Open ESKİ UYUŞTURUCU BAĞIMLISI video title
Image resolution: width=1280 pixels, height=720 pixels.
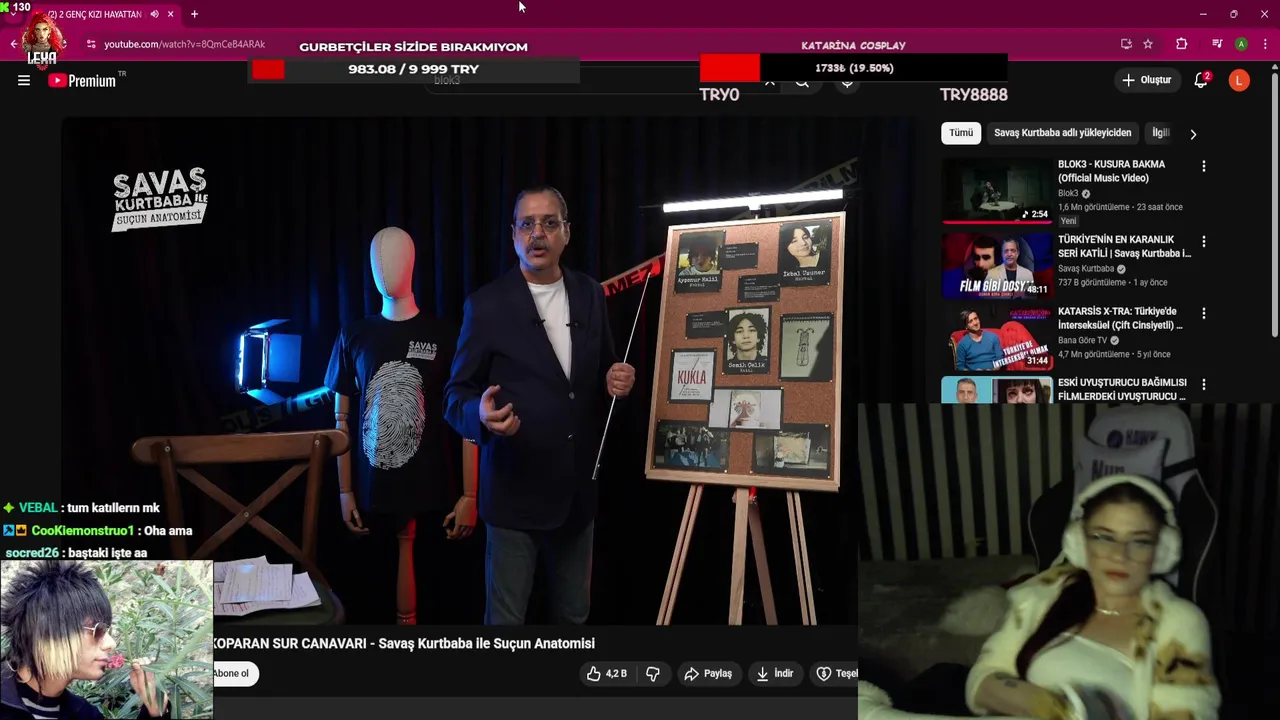coord(1122,389)
